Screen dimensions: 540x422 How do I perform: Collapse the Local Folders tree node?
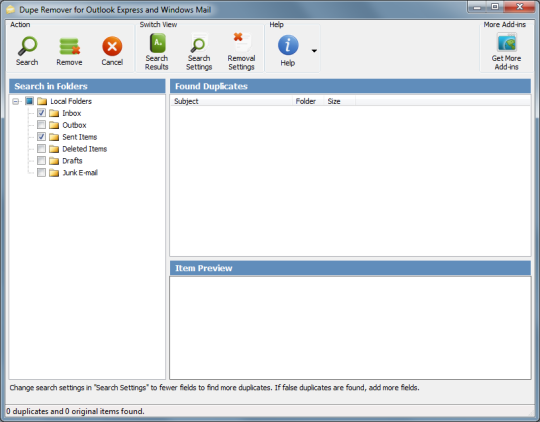15,101
